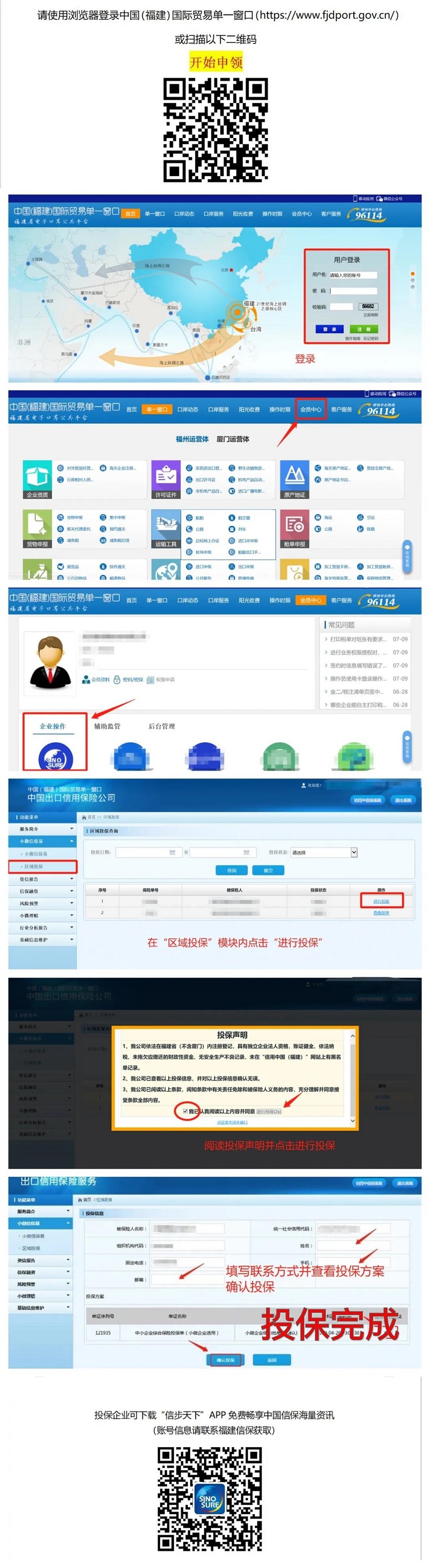This screenshot has width=430, height=1568.
Task: Click the 密码 input field on login box
Action: (x=353, y=291)
